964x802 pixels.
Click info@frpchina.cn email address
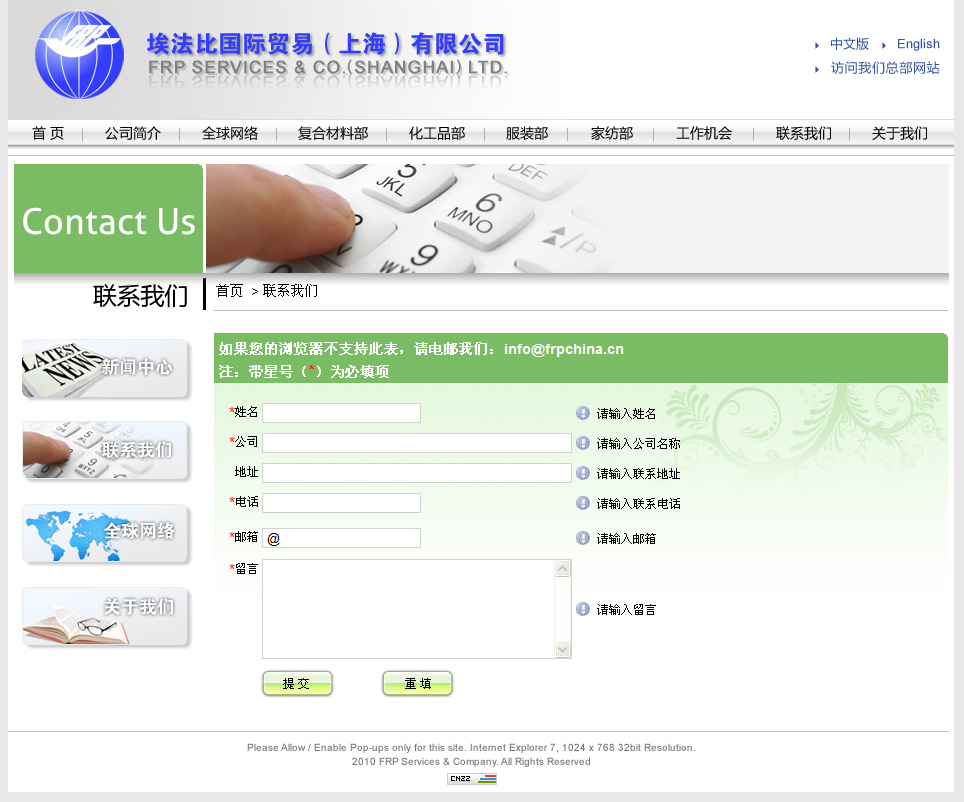click(564, 349)
